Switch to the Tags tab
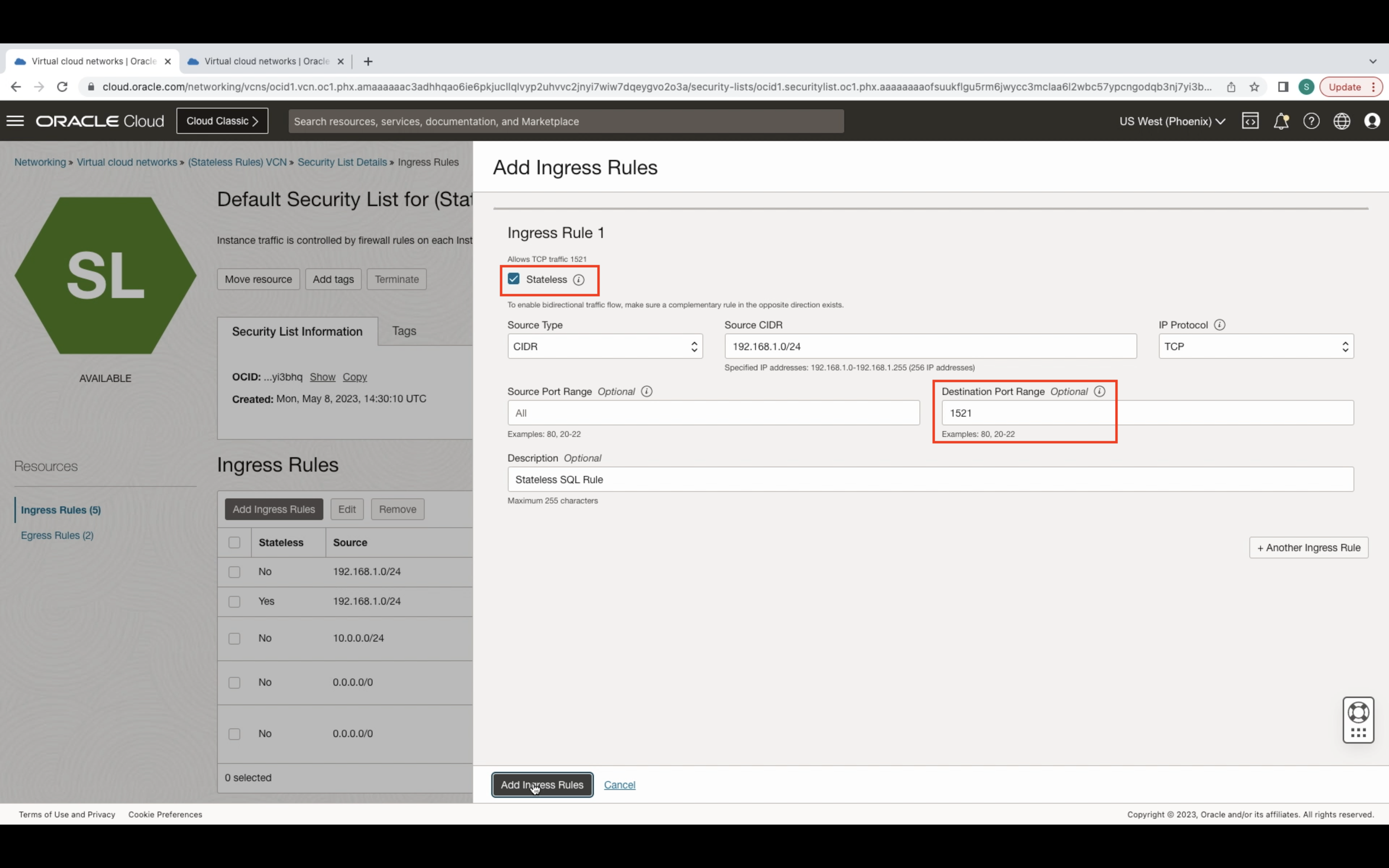Screen dimensions: 1389x868 coord(404,331)
